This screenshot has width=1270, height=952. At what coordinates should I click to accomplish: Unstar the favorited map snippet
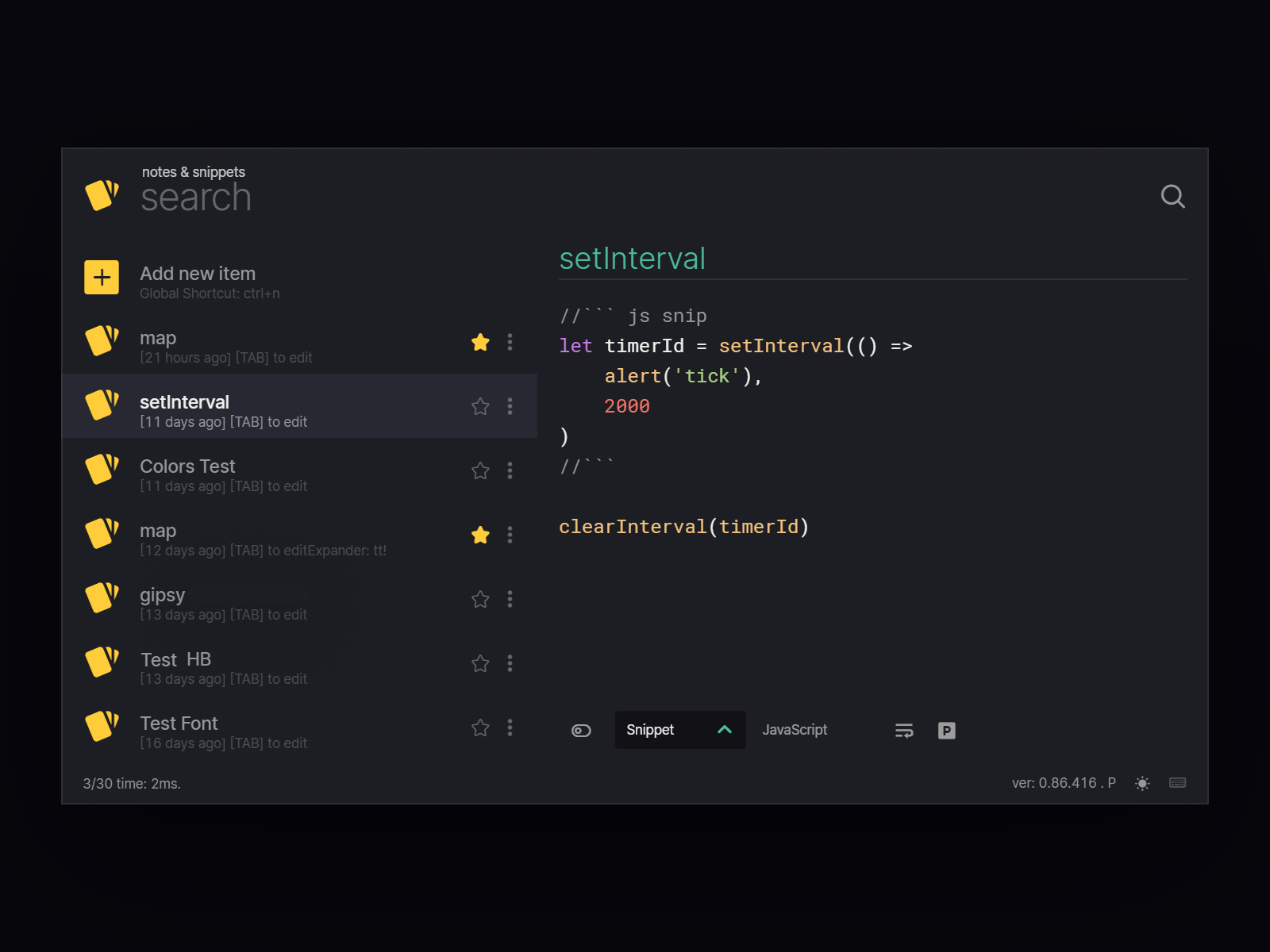(480, 342)
